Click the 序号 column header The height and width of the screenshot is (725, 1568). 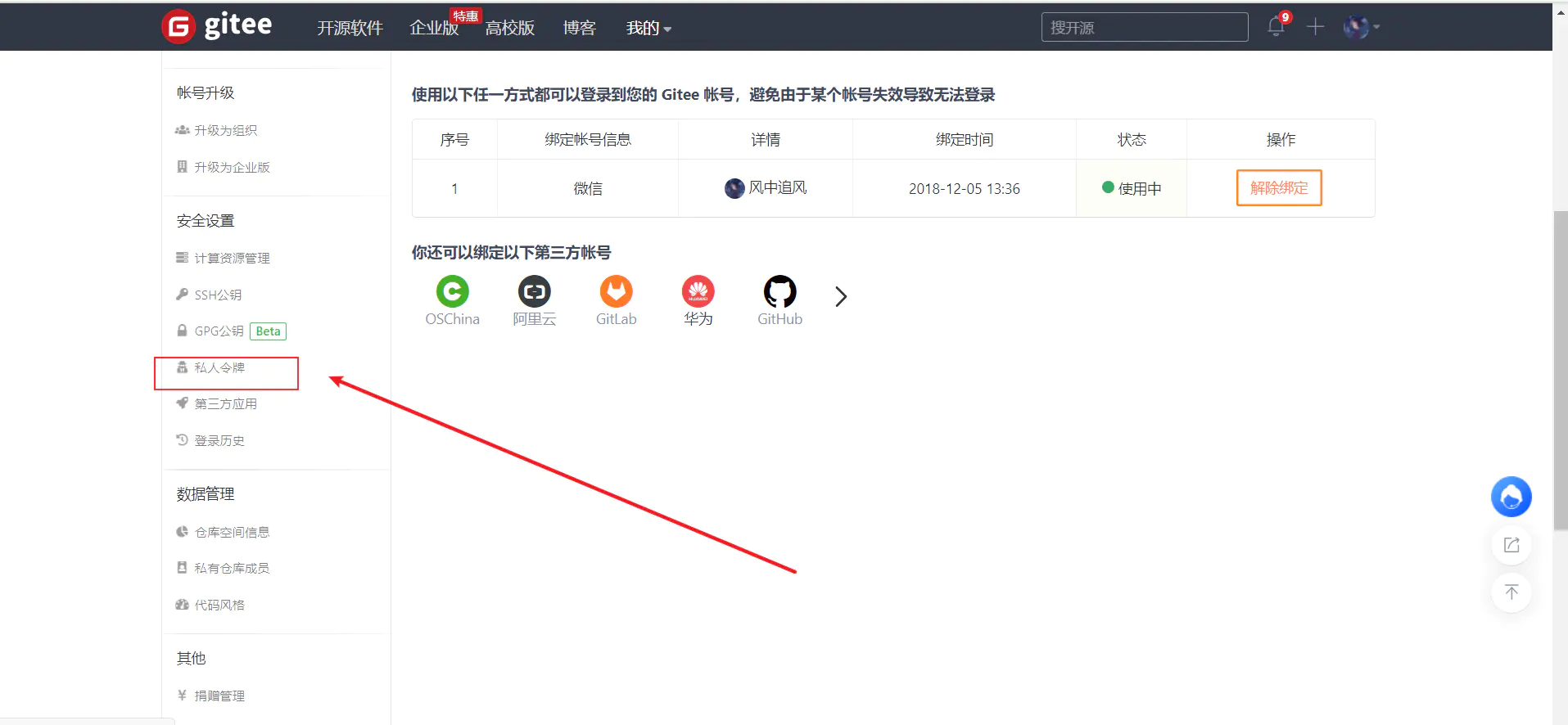tap(454, 139)
